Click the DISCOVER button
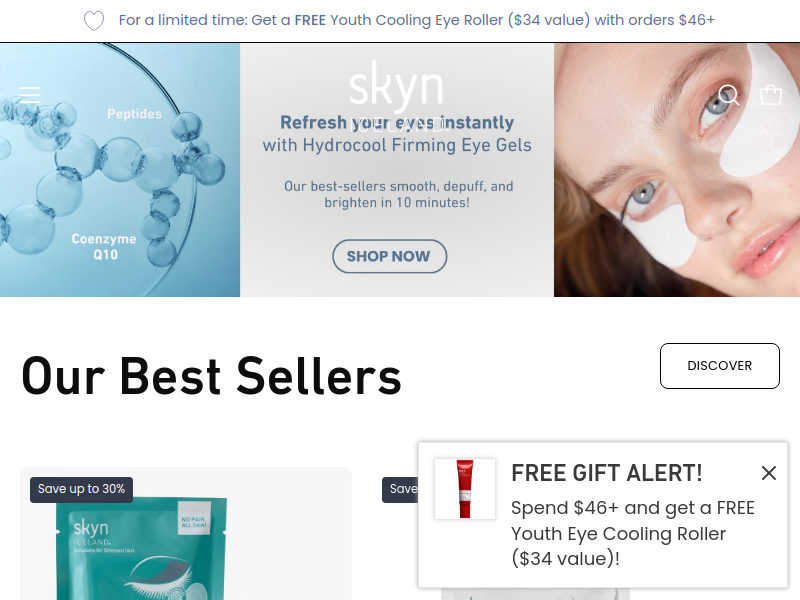 719,366
